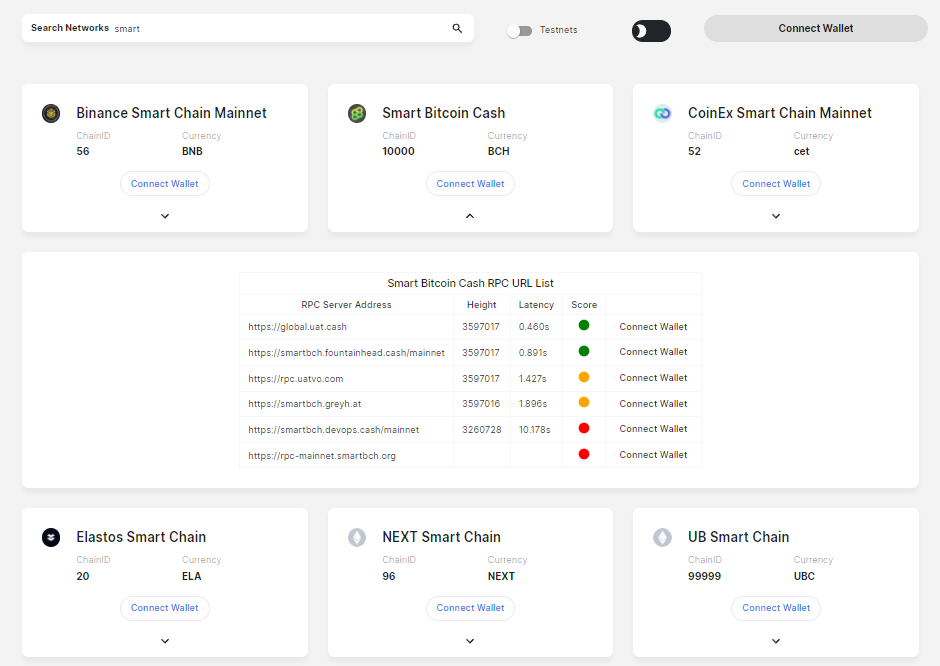Connect Wallet on the NEXT Smart Chain card
The image size is (940, 666).
470,608
